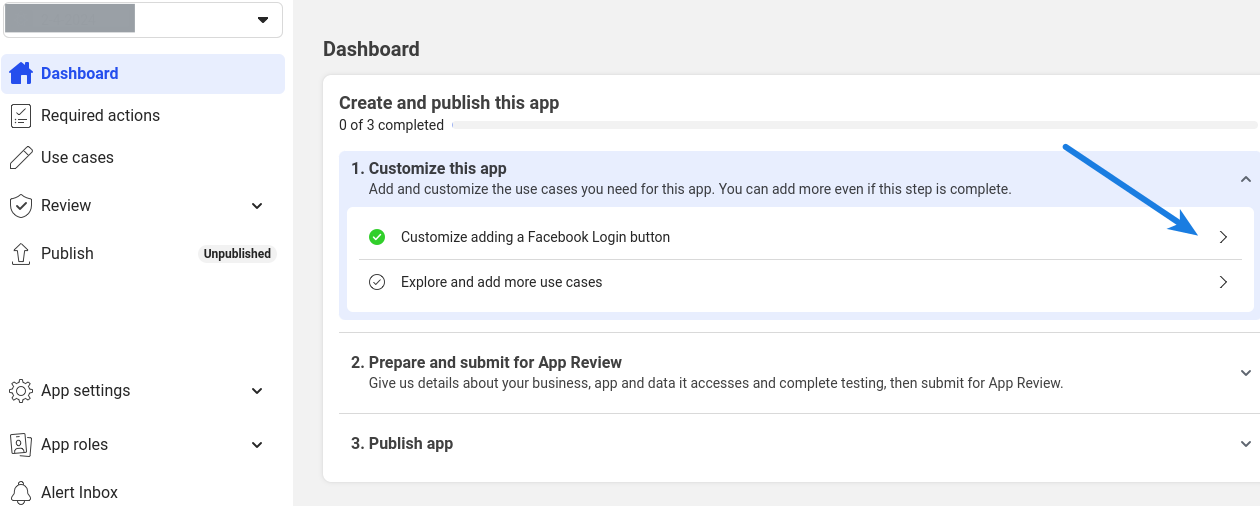Collapse the Customize this app section

click(1245, 179)
